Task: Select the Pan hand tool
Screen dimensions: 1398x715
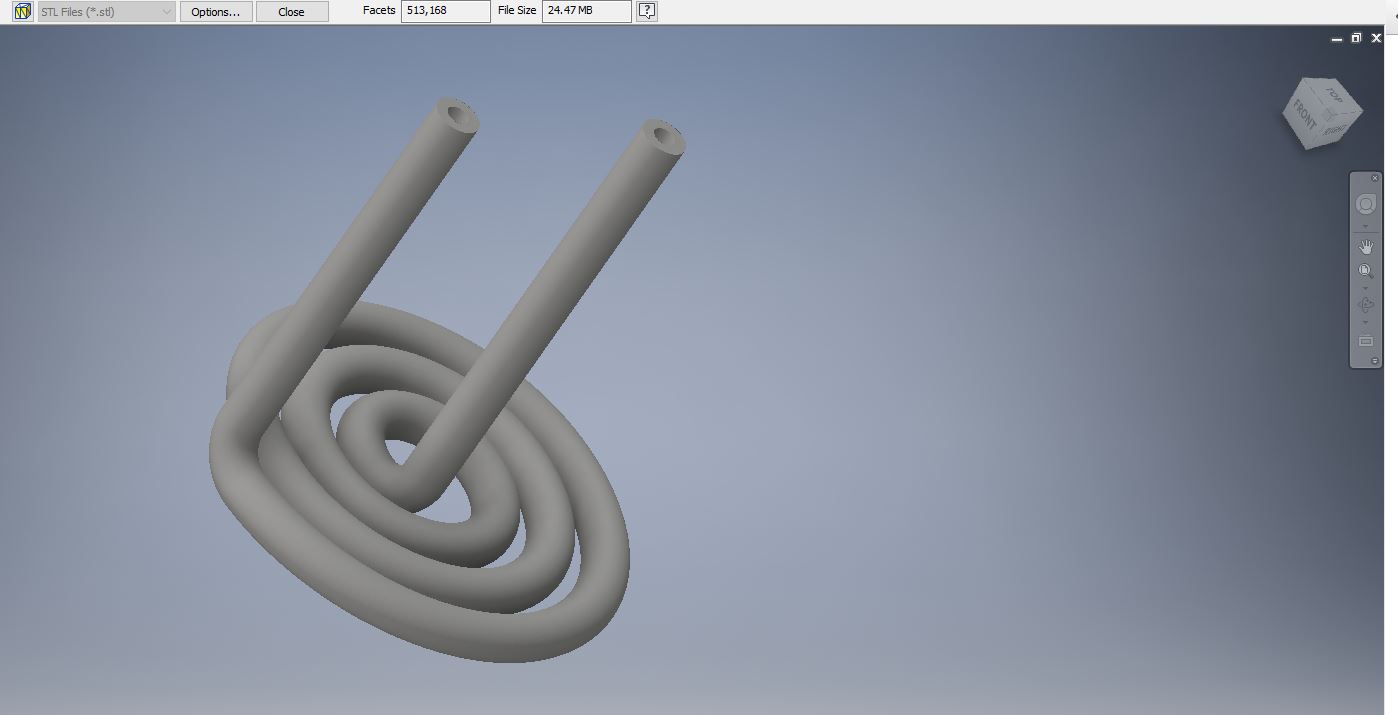Action: click(1365, 246)
